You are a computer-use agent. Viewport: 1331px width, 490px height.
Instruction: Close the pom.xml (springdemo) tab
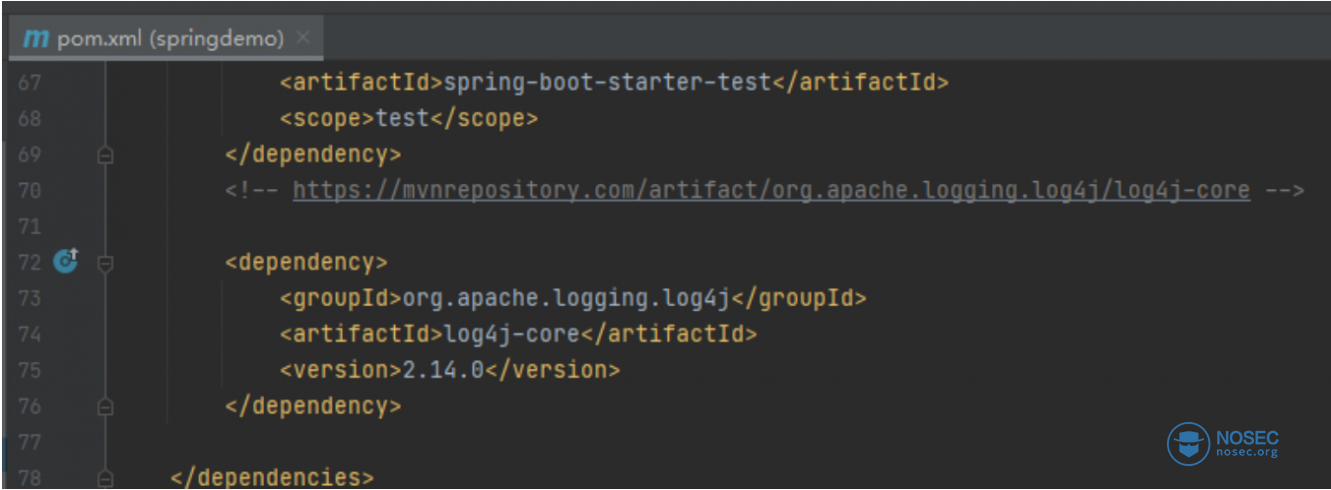point(304,38)
